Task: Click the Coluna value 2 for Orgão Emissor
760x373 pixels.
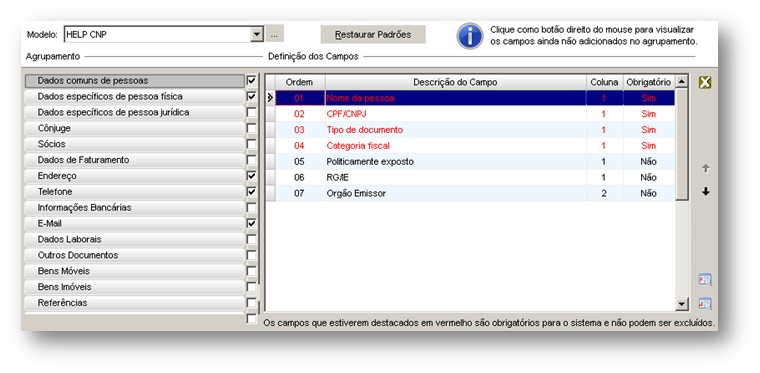Action: [x=604, y=193]
